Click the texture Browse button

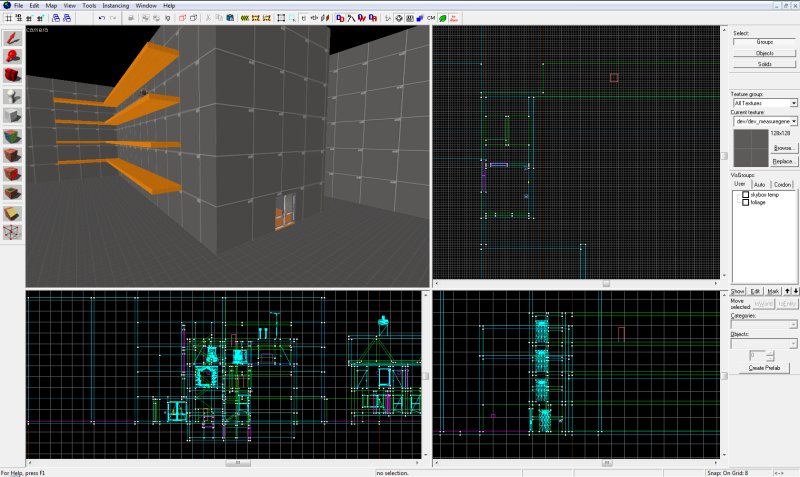tap(783, 148)
